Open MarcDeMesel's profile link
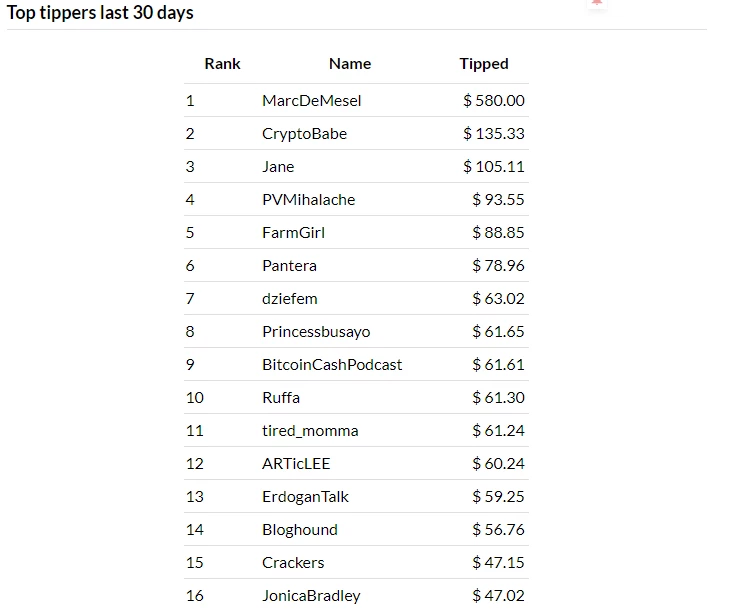Screen dimensions: 746x610 (x=312, y=100)
